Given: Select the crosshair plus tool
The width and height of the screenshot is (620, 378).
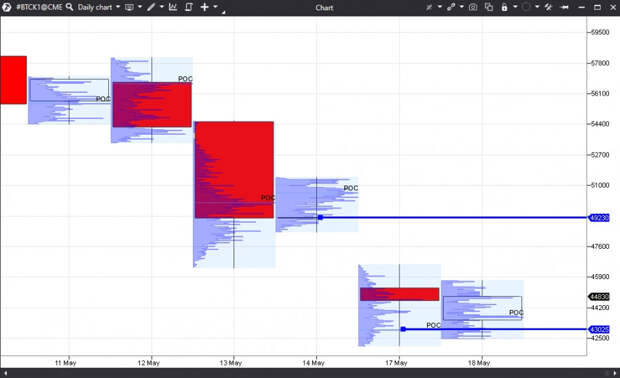Looking at the screenshot, I should click(204, 7).
